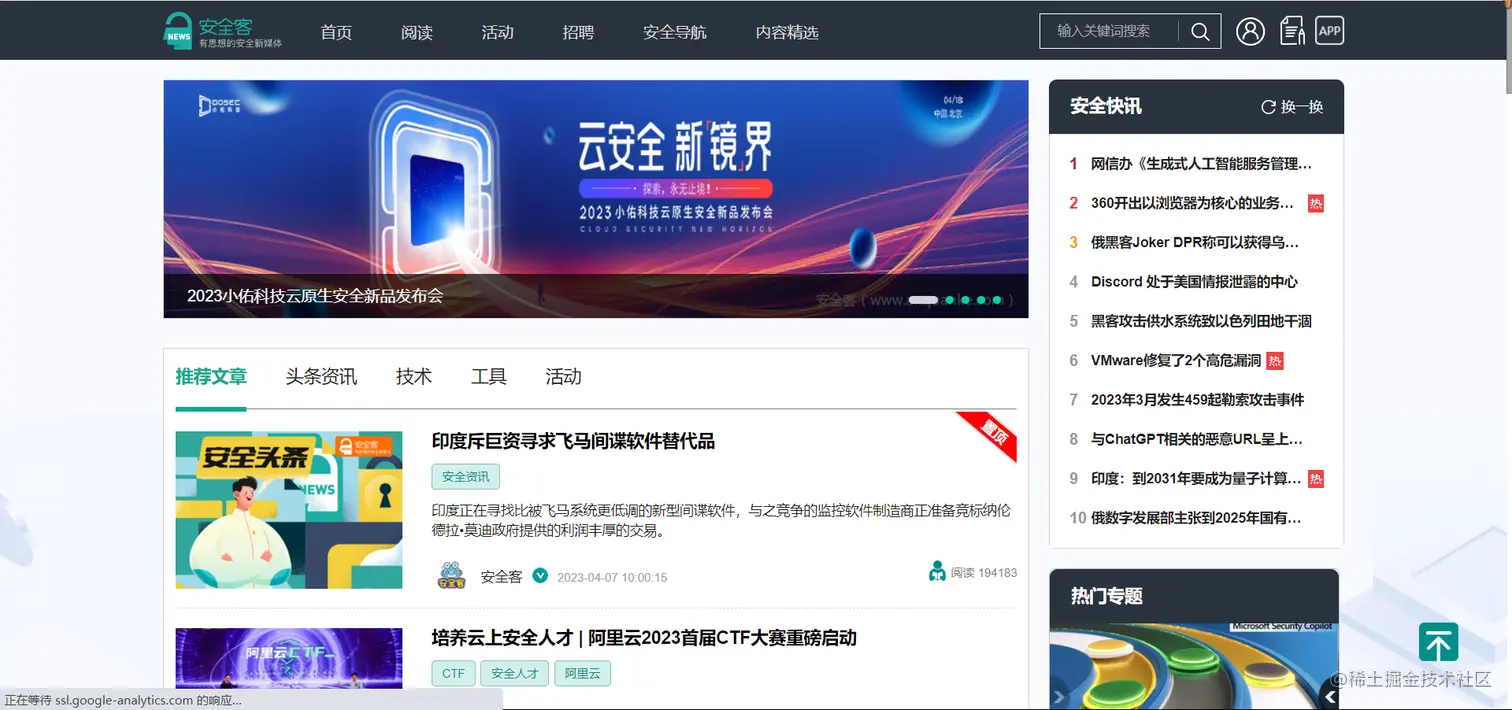Open the user profile avatar icon
The width and height of the screenshot is (1512, 710).
point(1250,31)
